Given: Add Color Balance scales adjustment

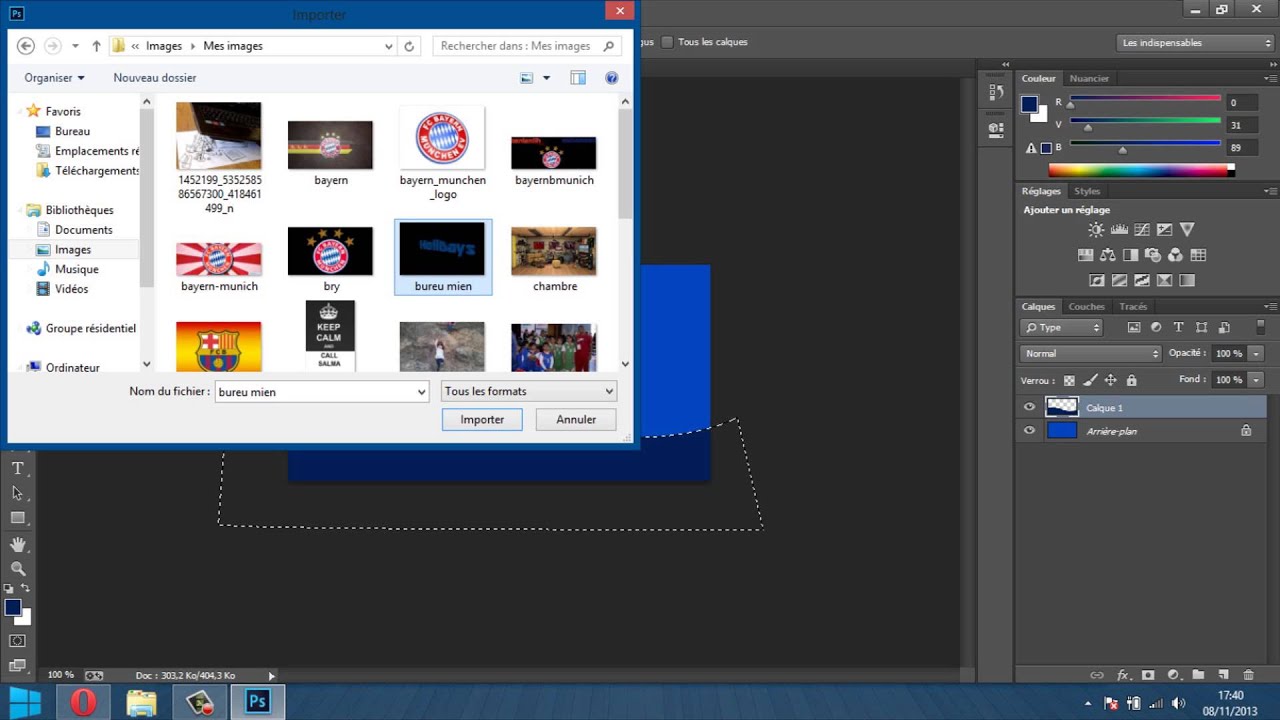Looking at the screenshot, I should [x=1108, y=255].
